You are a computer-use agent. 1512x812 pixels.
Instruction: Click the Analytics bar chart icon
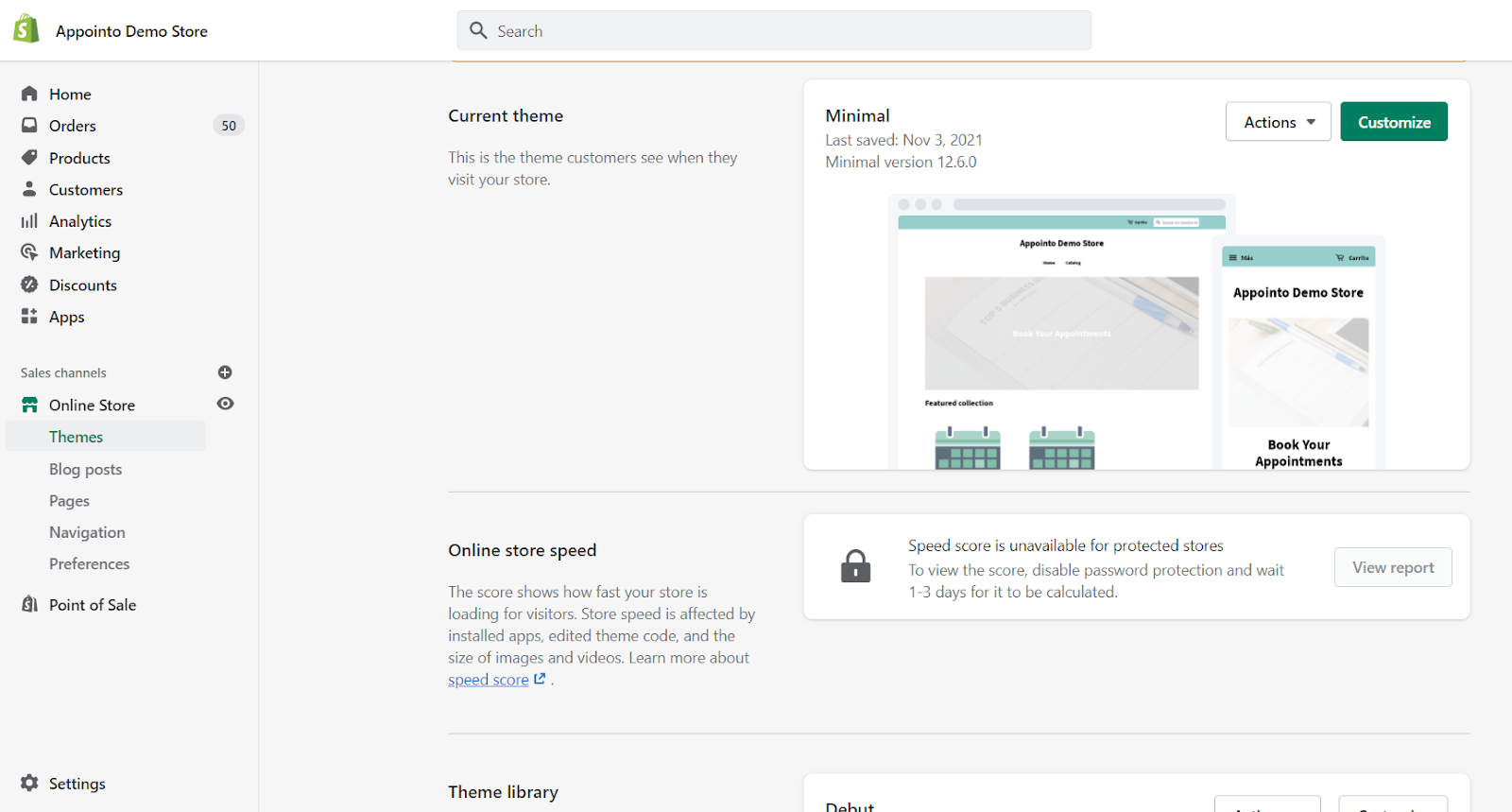29,220
